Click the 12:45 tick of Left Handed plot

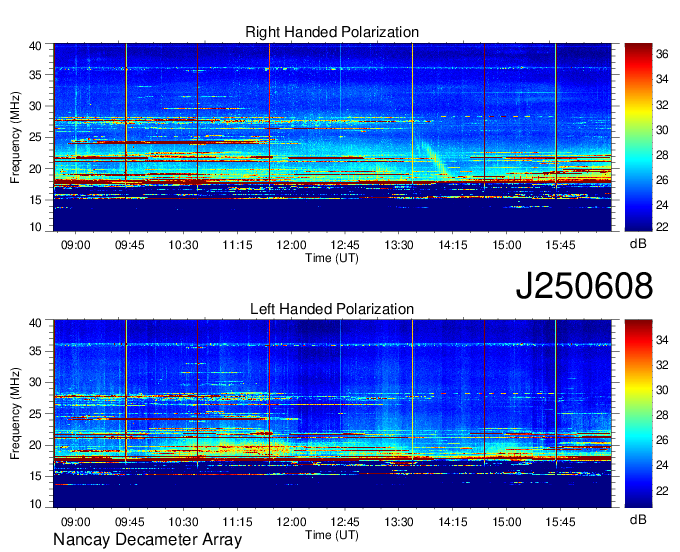coord(345,522)
